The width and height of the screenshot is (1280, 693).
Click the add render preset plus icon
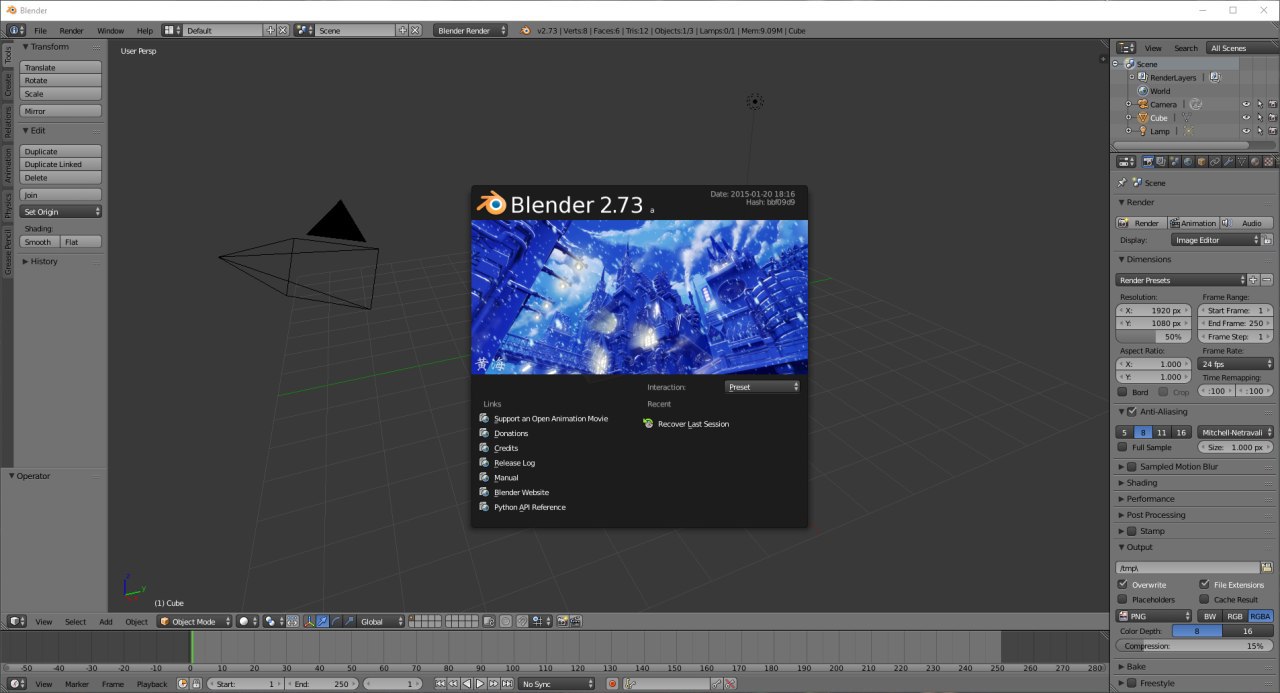tap(1254, 280)
